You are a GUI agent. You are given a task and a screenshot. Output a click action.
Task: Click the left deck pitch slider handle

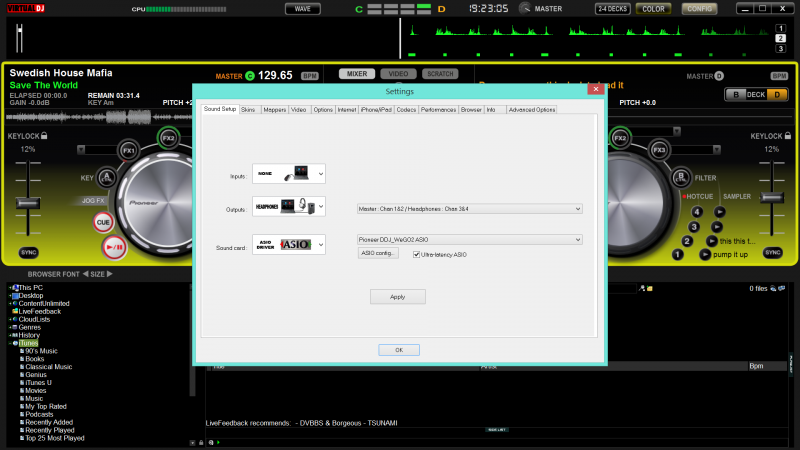point(28,203)
